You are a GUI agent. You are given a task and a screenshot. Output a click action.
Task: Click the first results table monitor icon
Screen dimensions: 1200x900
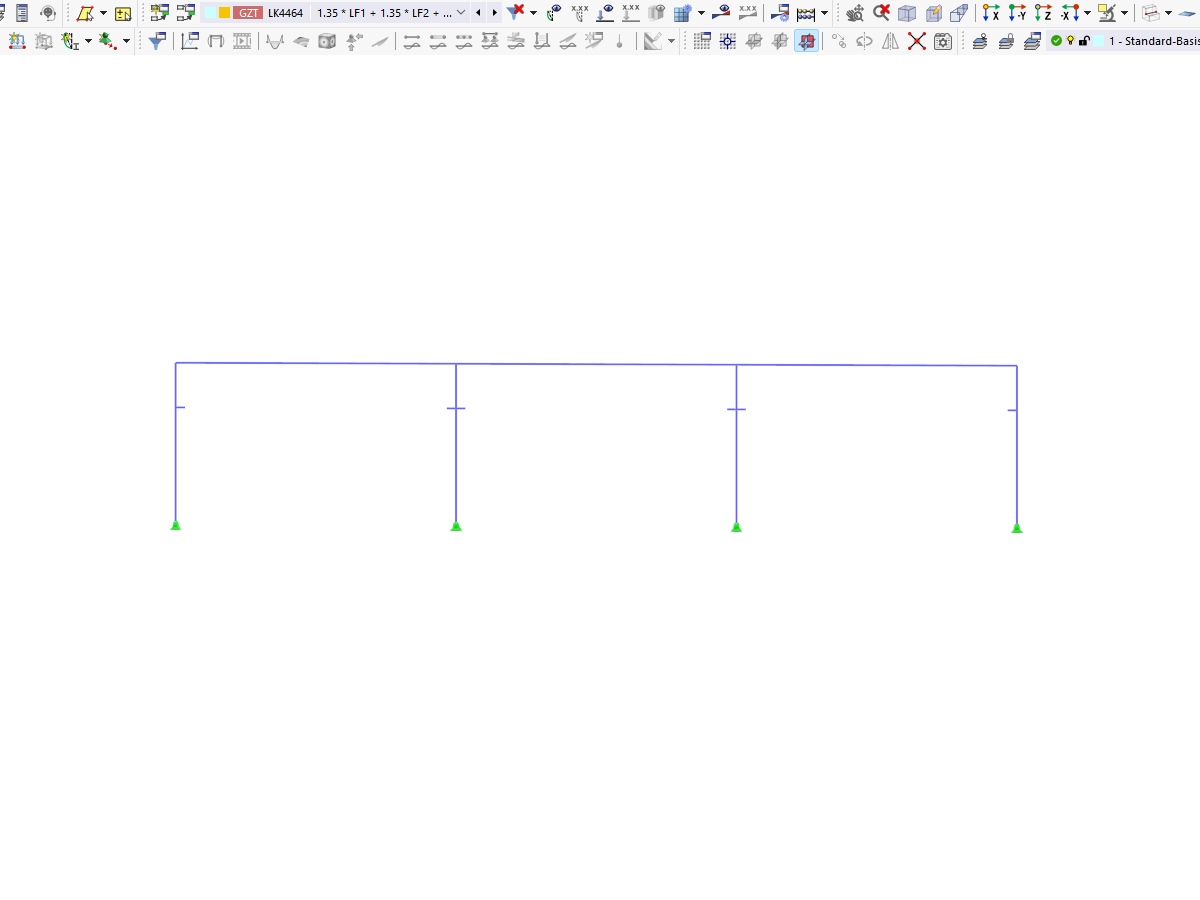pos(160,13)
